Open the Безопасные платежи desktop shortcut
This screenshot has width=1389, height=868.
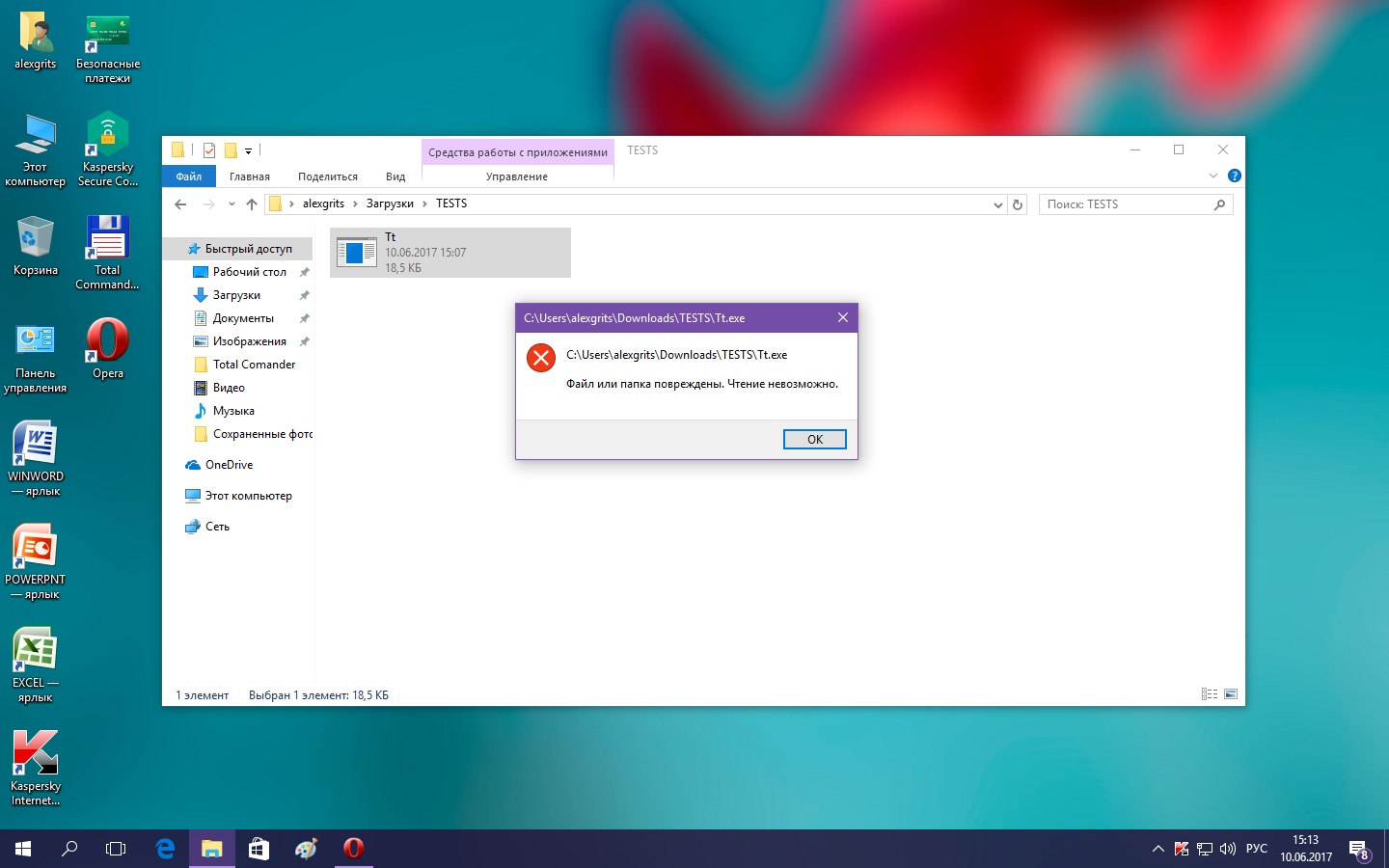(x=108, y=48)
